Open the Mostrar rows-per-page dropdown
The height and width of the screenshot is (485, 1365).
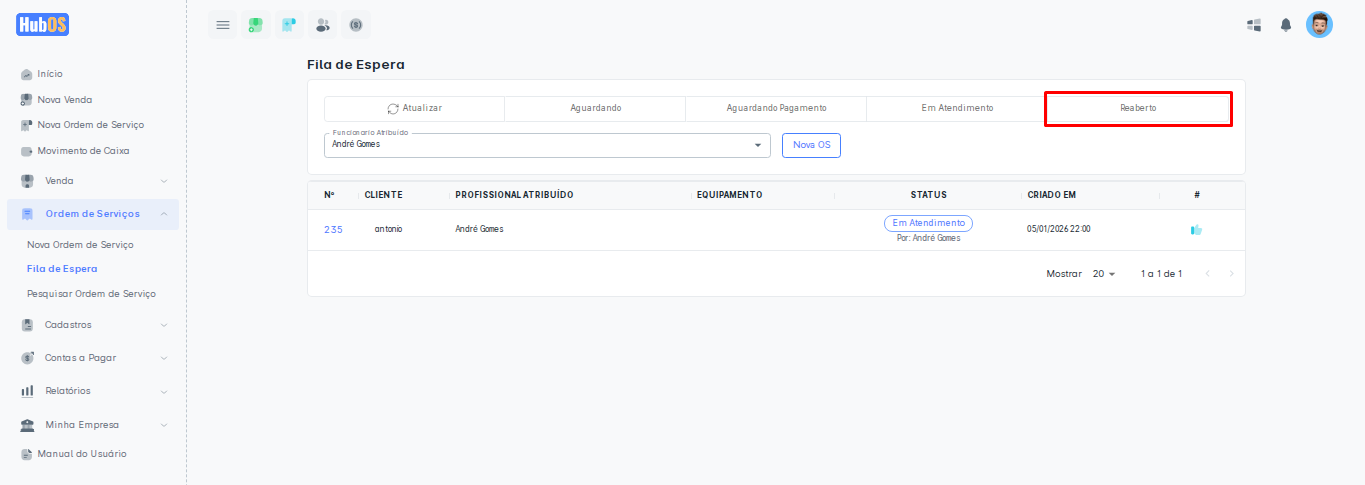[1103, 274]
